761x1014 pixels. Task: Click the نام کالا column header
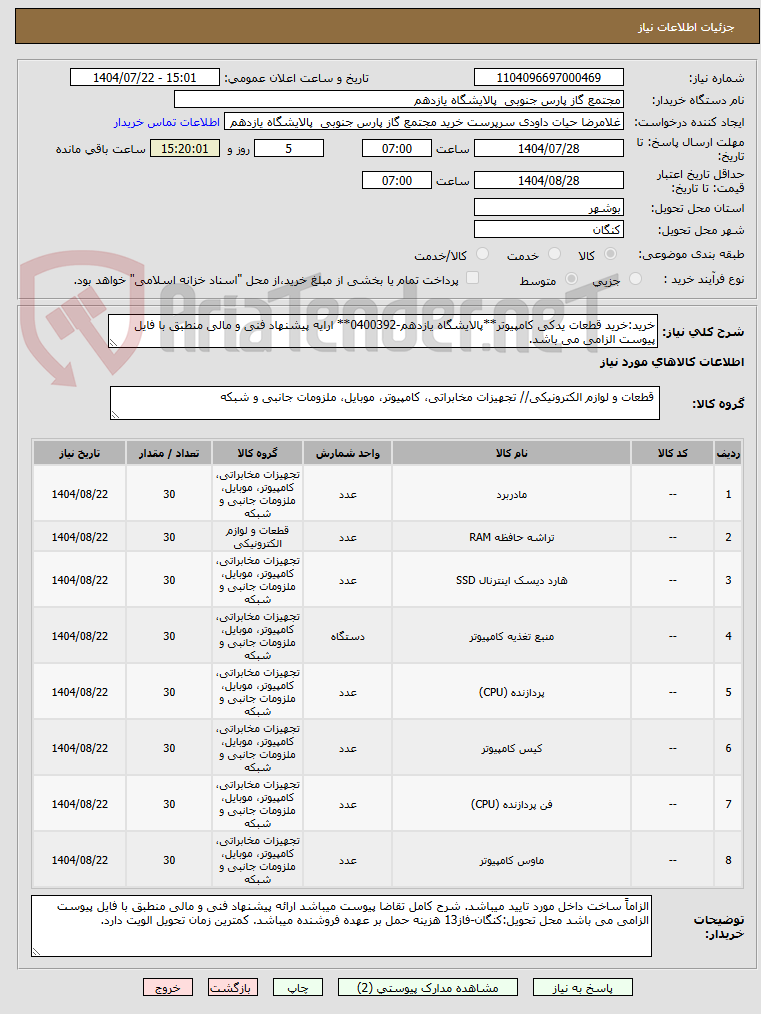coord(511,453)
